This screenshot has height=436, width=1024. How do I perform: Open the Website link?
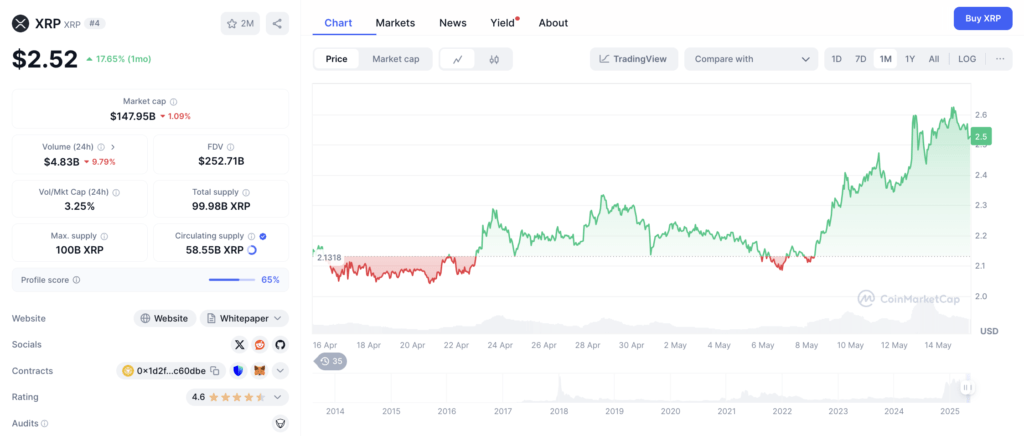165,319
